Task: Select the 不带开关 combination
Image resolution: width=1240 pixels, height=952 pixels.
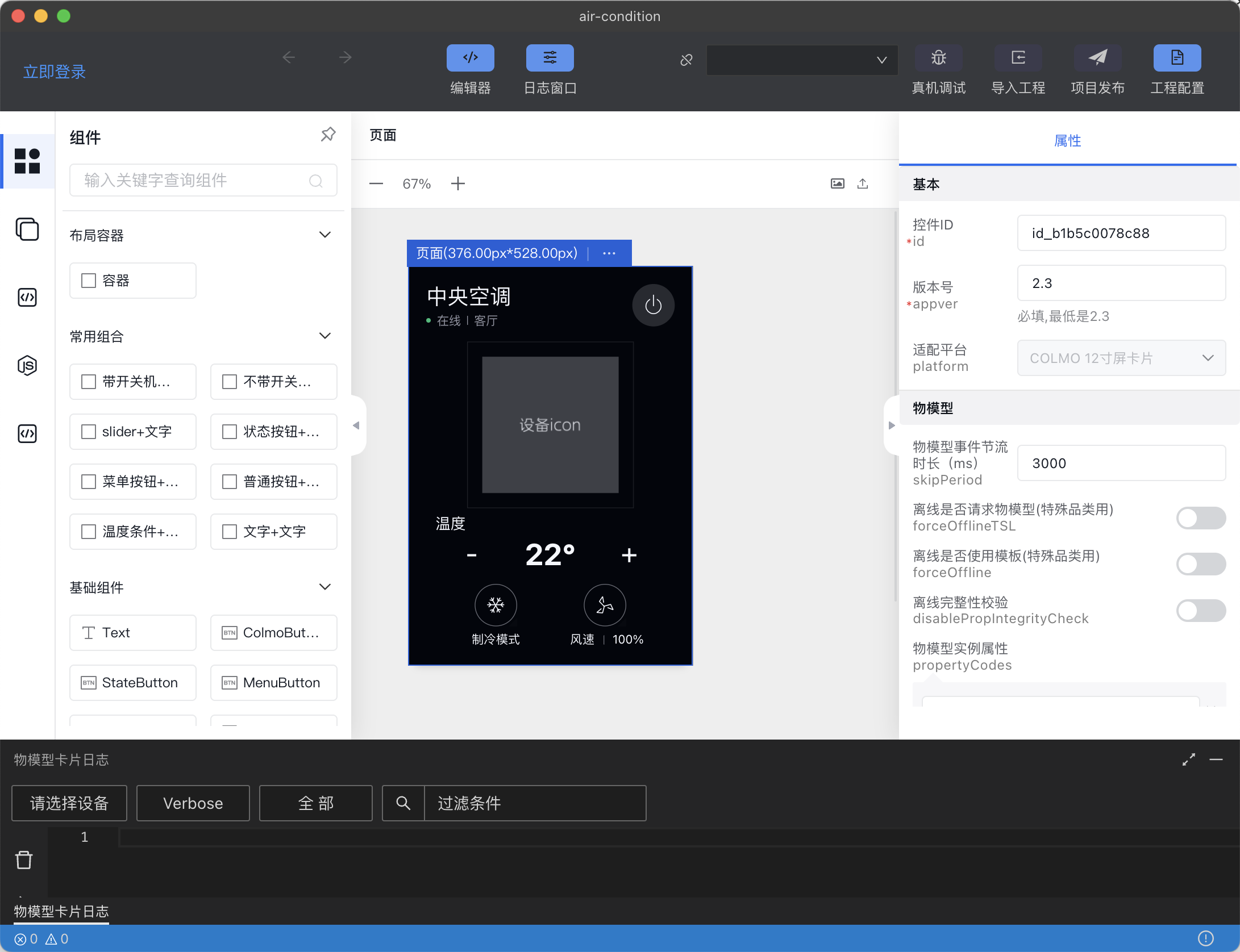Action: tap(274, 382)
